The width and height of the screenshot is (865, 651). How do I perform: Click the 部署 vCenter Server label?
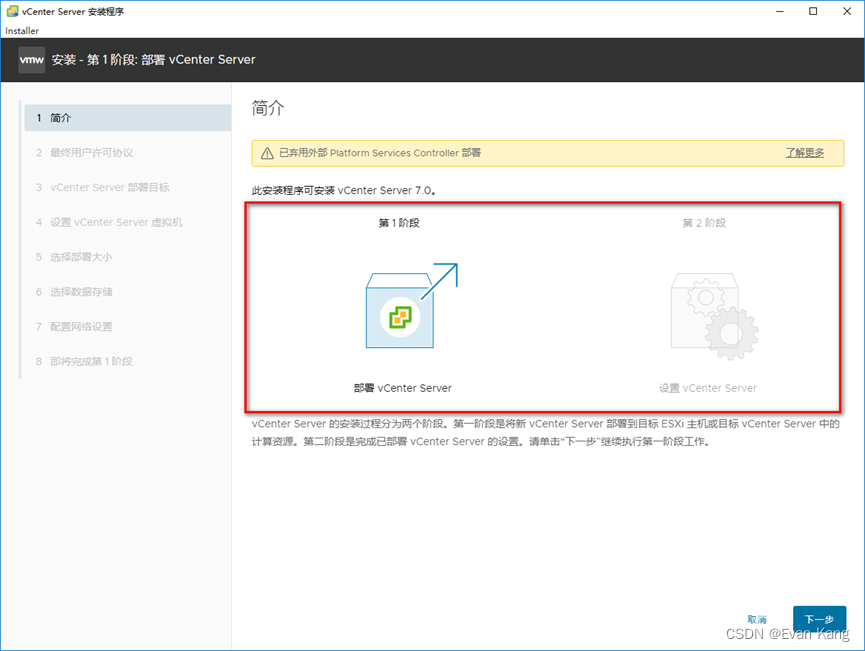pos(403,388)
